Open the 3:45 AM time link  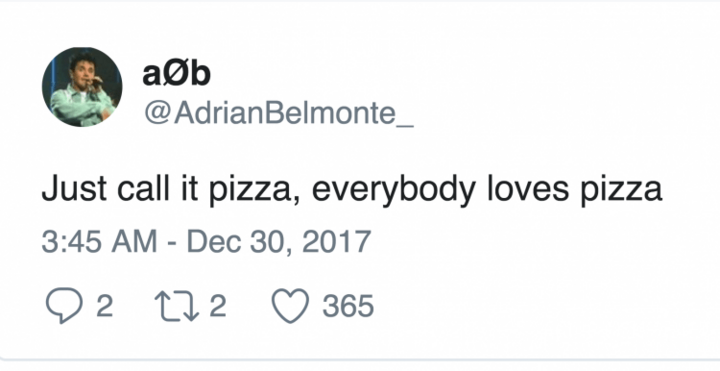[99, 242]
